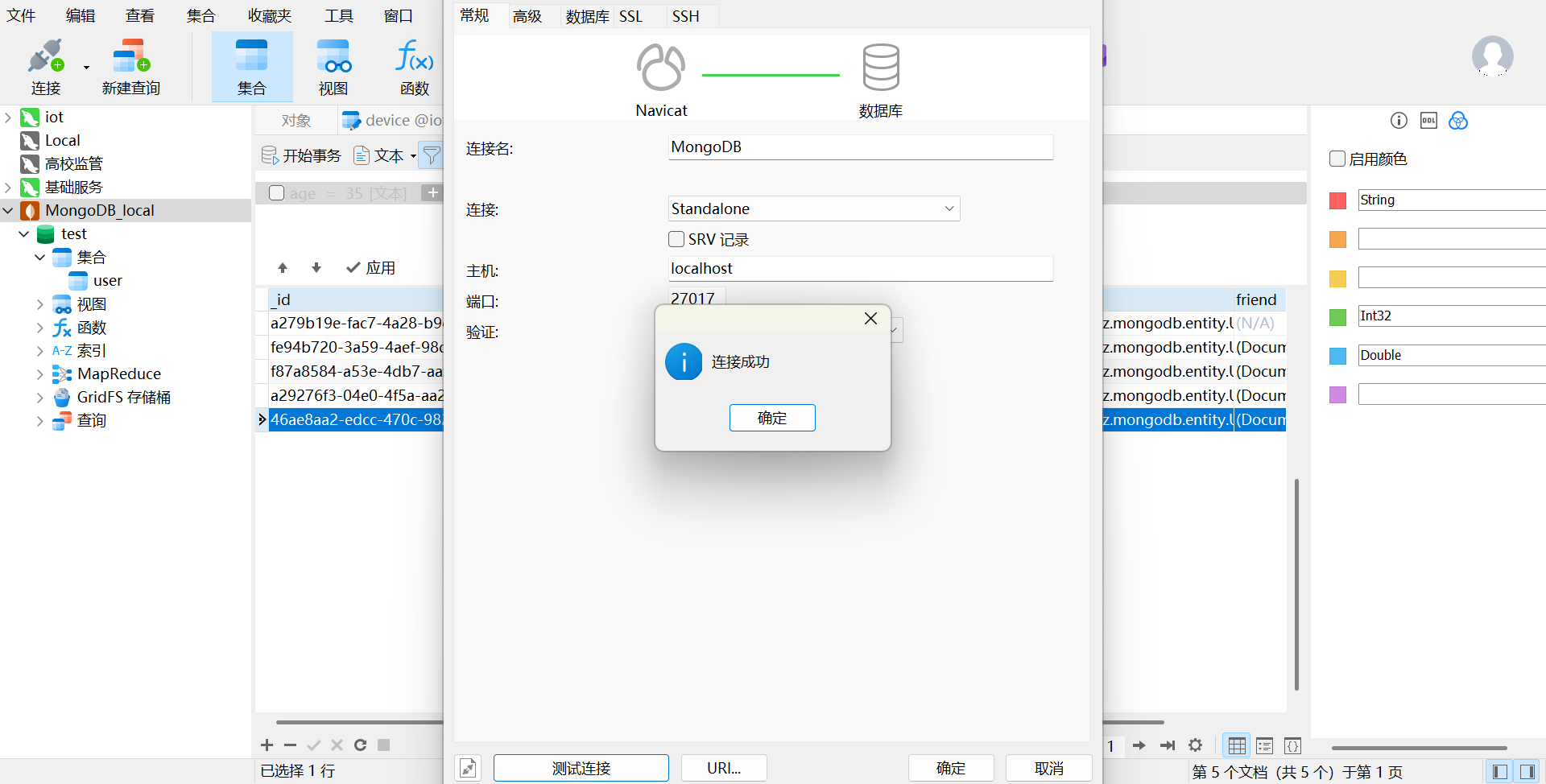Toggle left sidebar pane icon
The image size is (1546, 784).
pos(1499,772)
